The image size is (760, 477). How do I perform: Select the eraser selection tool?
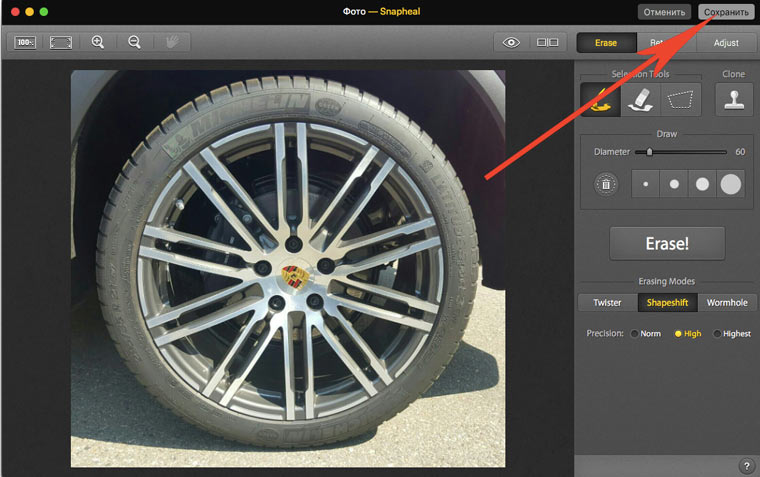(x=641, y=99)
